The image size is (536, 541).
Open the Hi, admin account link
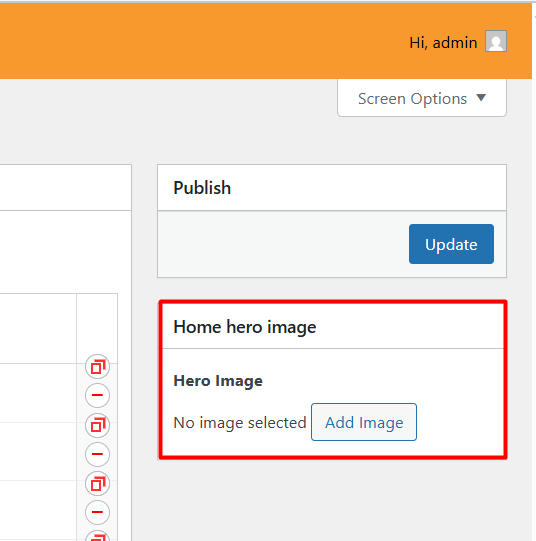tap(443, 42)
